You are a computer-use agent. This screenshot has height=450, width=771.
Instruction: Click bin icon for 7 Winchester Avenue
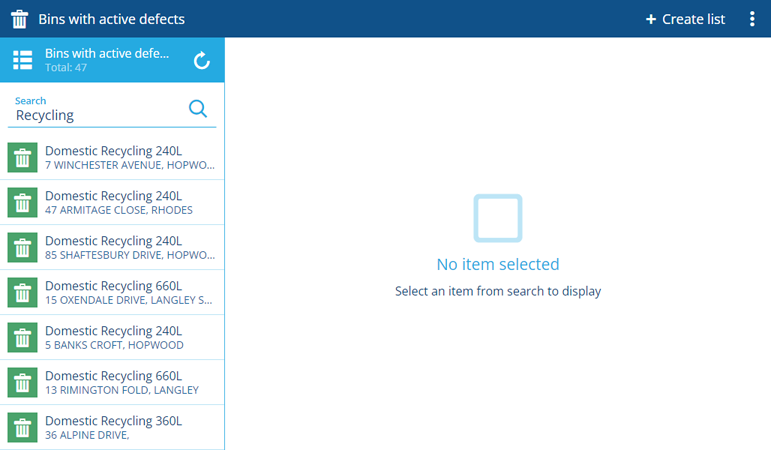tap(23, 157)
